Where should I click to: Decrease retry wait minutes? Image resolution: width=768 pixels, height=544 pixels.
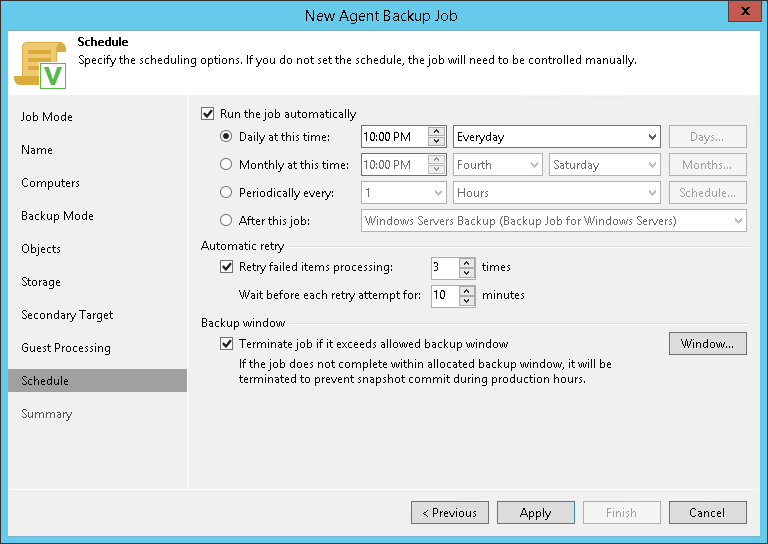point(467,301)
